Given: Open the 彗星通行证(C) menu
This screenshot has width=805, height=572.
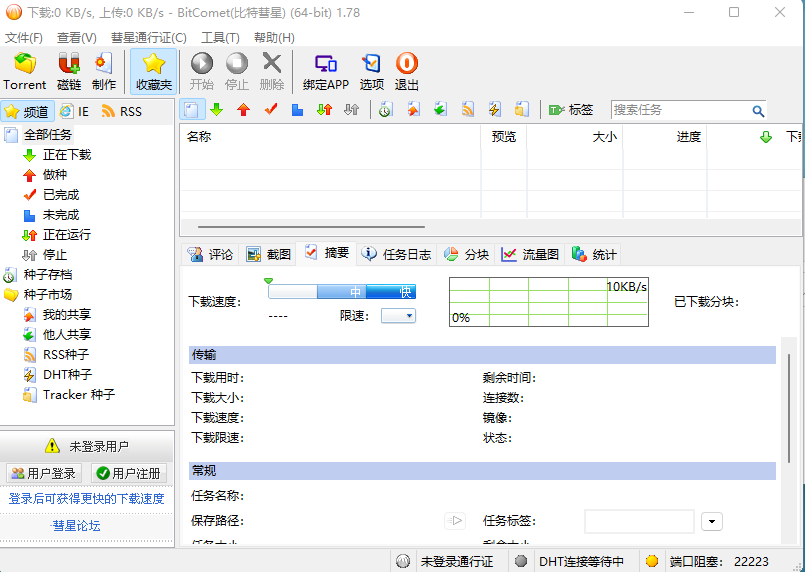Looking at the screenshot, I should click(x=149, y=37).
